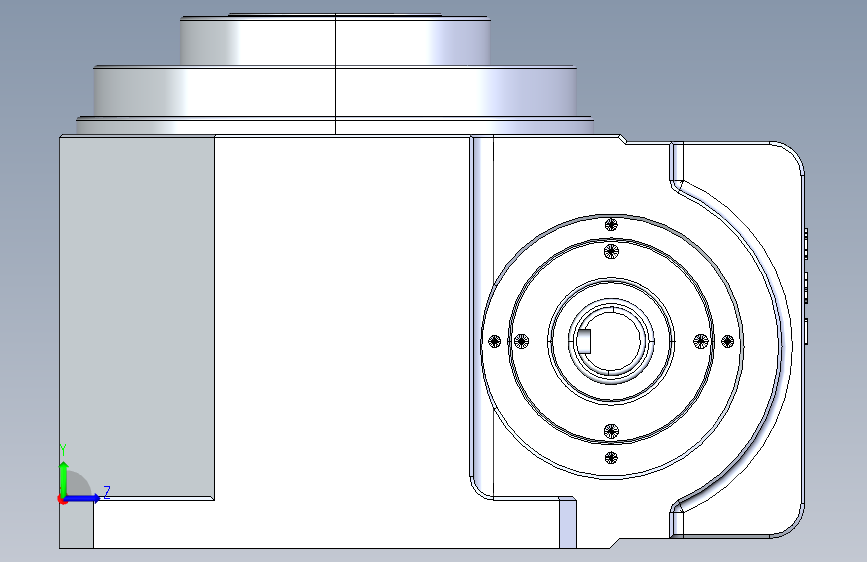This screenshot has width=867, height=562.
Task: Select the bottom screw hole on the inner ring
Action: tap(611, 431)
